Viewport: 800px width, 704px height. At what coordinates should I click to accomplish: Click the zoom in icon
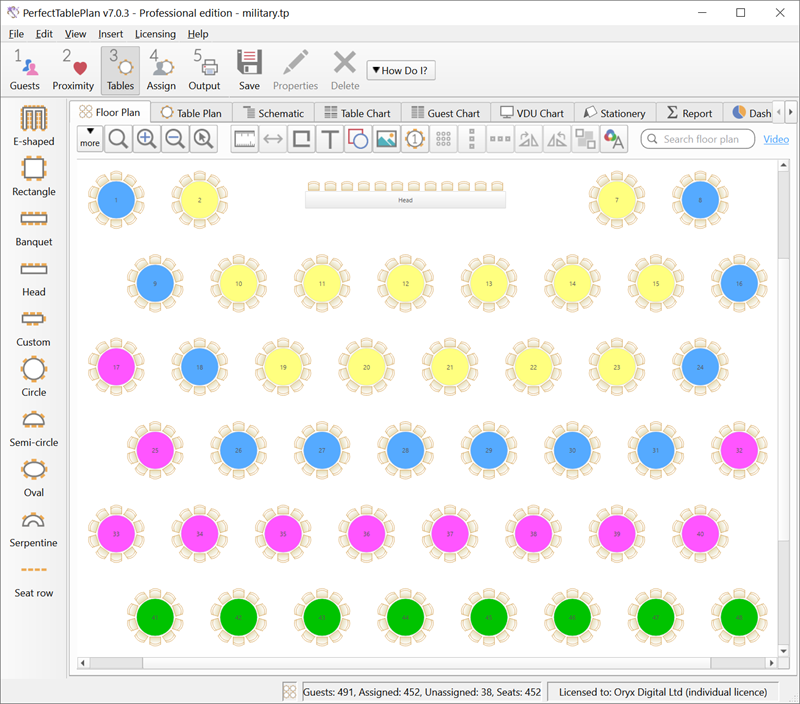coord(146,139)
